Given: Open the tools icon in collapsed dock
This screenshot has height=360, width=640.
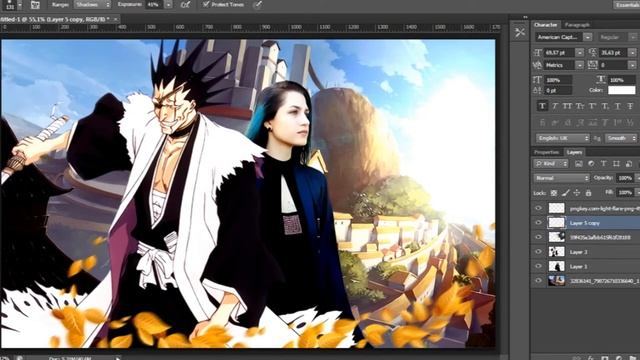Looking at the screenshot, I should coord(520,33).
